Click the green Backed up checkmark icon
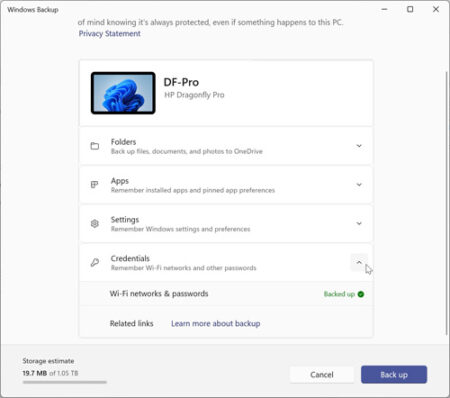Screen dimensions: 450x398 tap(361, 294)
